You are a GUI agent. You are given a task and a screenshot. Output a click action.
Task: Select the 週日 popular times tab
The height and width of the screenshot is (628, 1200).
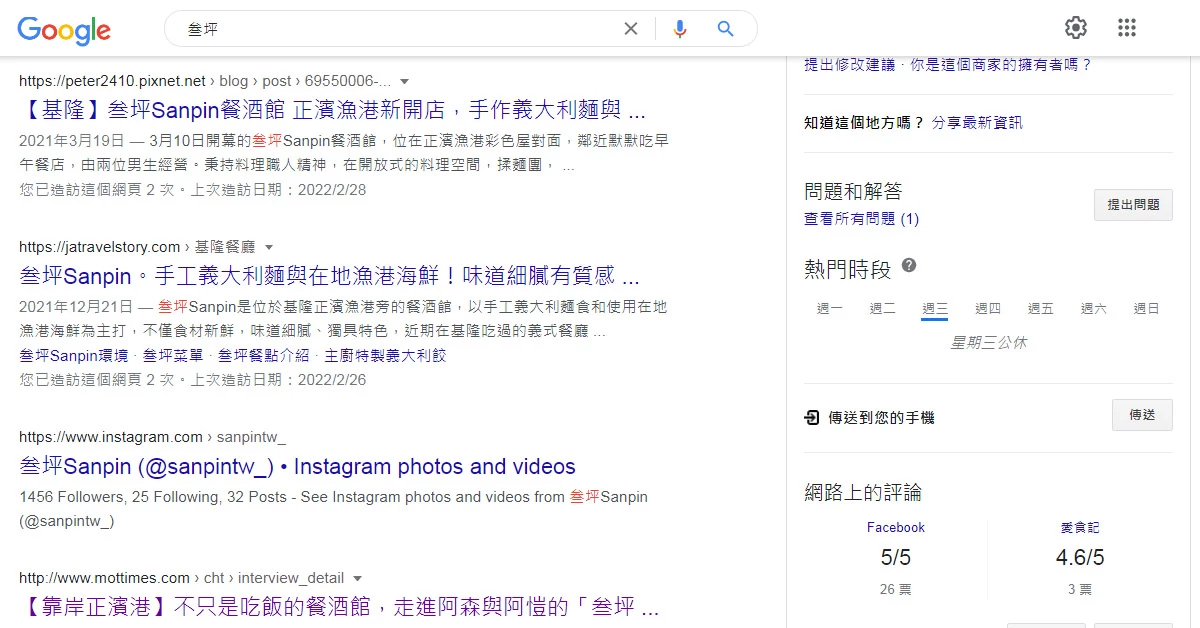(1147, 309)
